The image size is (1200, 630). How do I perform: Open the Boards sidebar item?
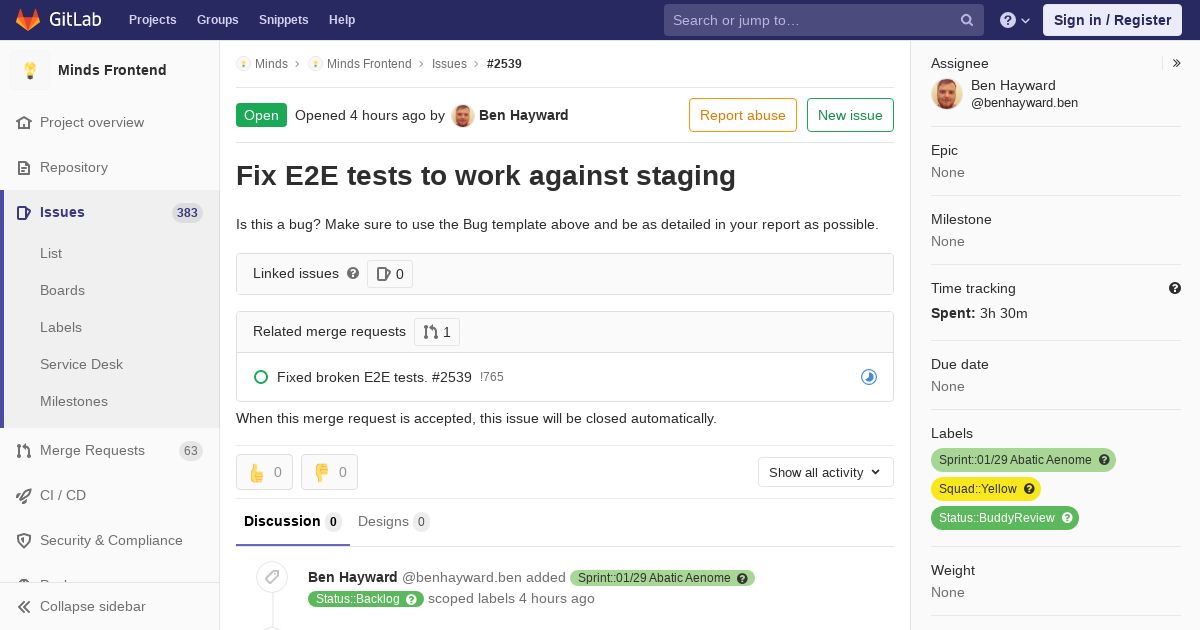[62, 290]
